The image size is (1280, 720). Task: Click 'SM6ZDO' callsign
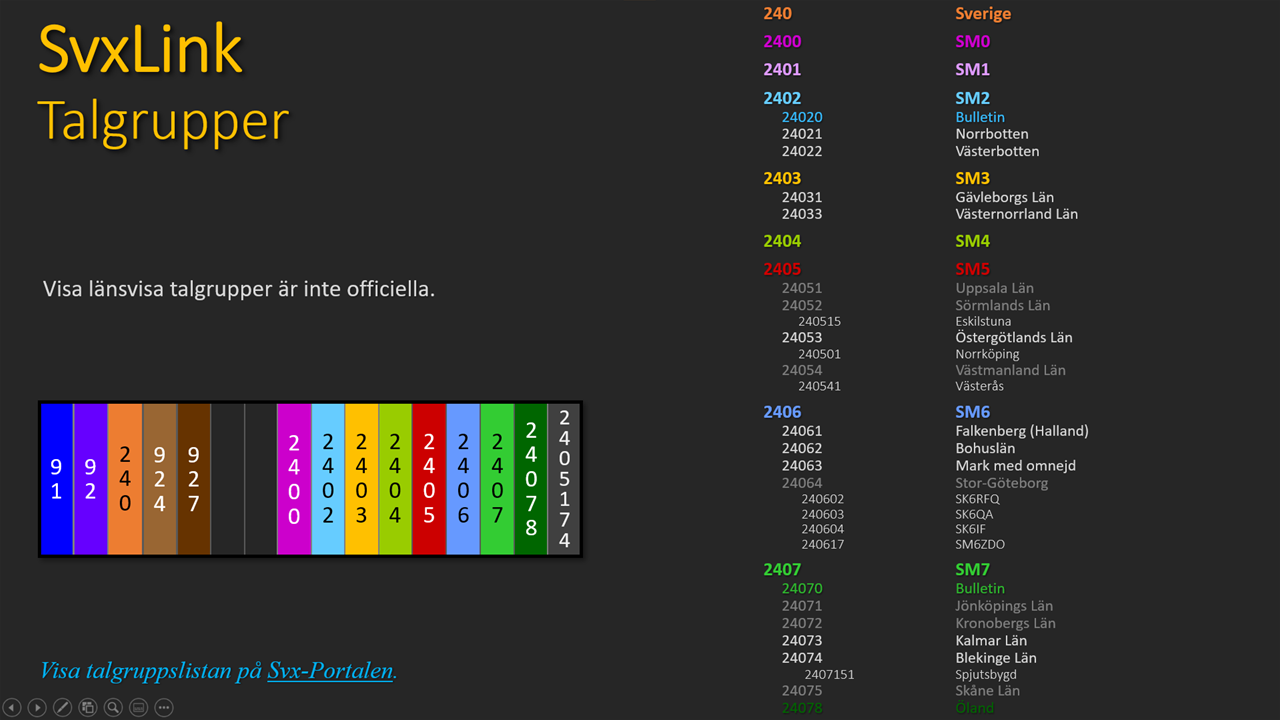980,545
